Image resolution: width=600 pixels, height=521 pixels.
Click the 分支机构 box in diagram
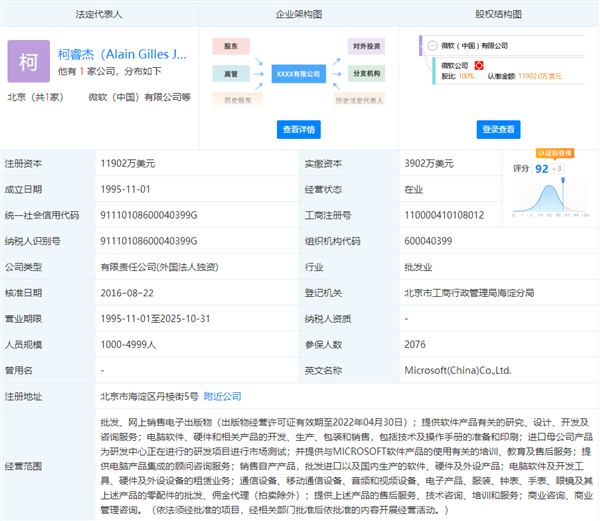click(x=366, y=73)
